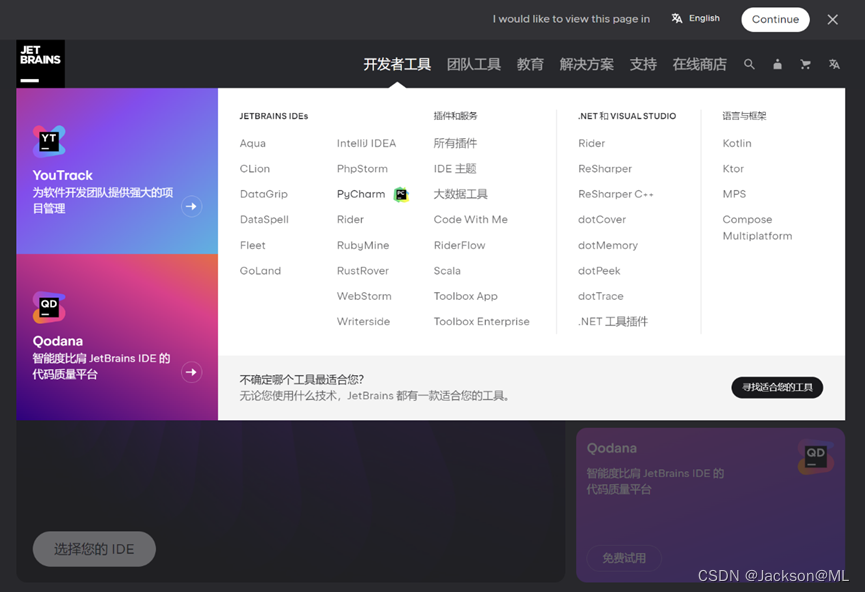Open the 团队工具 menu
This screenshot has height=592, width=865.
pos(473,63)
